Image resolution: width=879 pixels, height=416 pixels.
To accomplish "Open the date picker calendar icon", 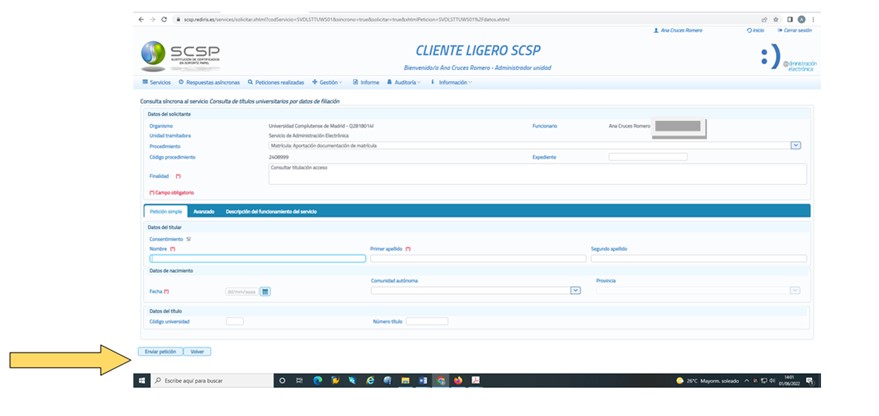I will (x=265, y=291).
